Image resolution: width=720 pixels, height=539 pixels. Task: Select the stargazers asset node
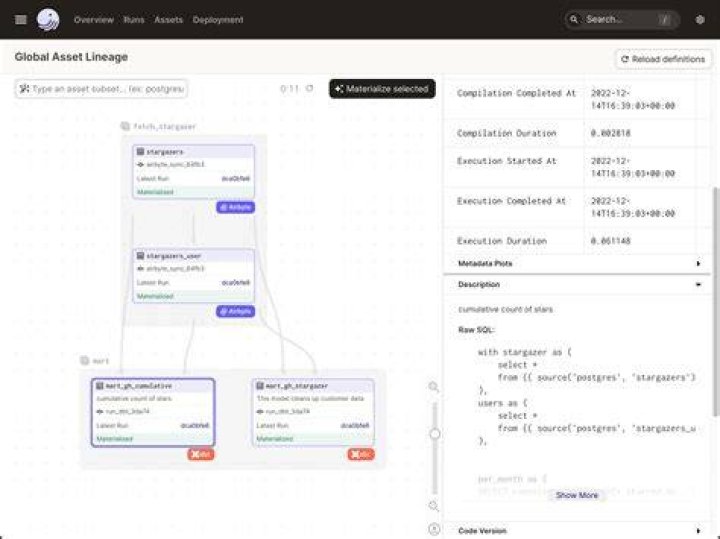(193, 172)
